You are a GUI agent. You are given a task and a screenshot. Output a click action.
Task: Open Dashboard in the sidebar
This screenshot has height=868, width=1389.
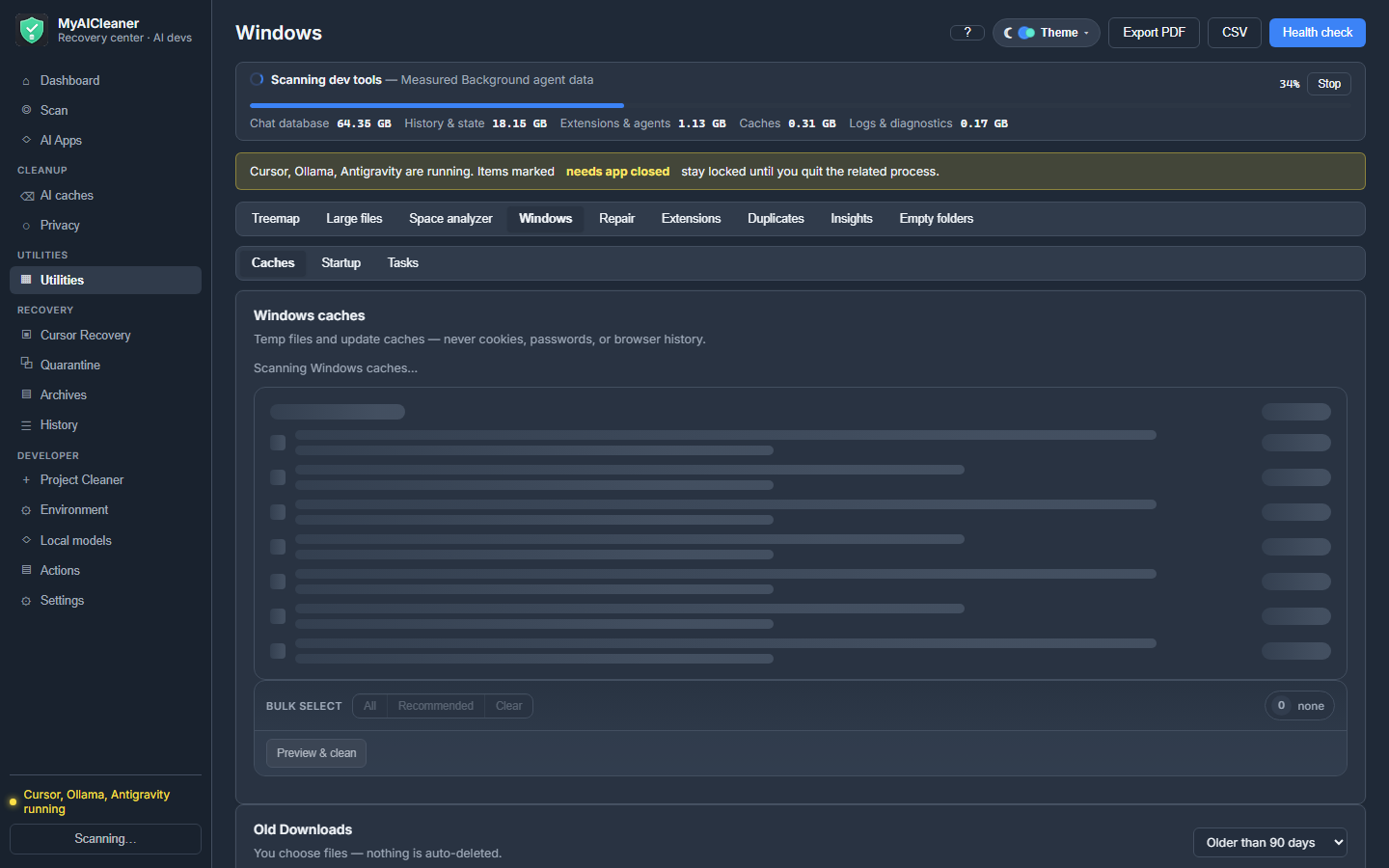coord(105,81)
